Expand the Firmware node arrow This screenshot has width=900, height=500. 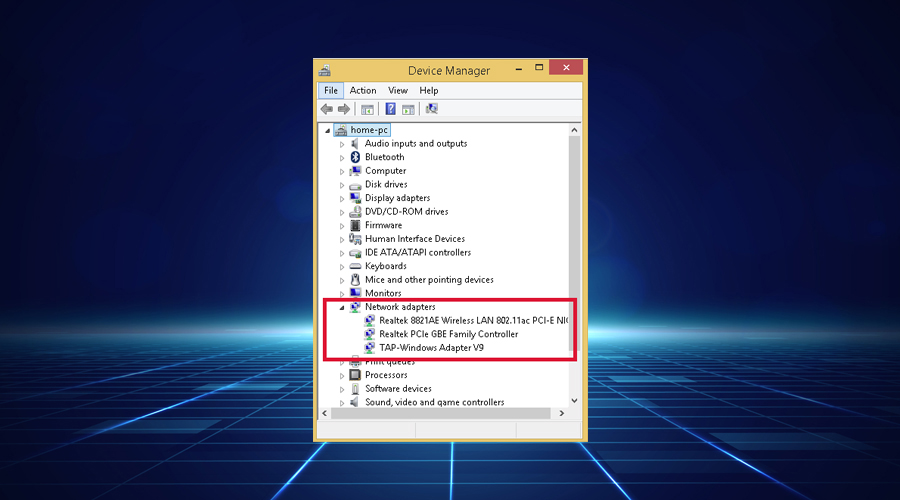[342, 226]
